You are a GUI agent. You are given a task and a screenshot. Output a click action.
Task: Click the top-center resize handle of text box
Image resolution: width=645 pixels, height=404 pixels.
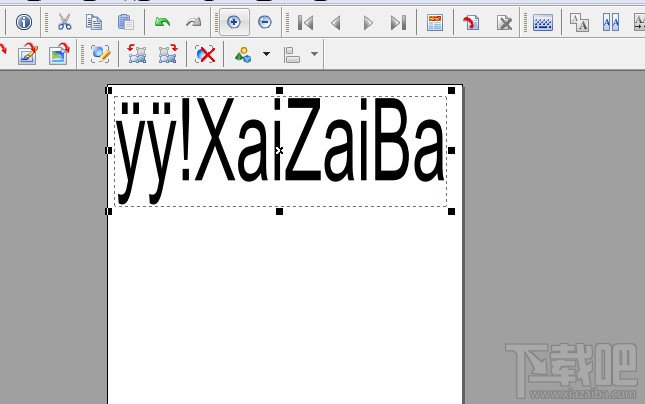pos(279,91)
